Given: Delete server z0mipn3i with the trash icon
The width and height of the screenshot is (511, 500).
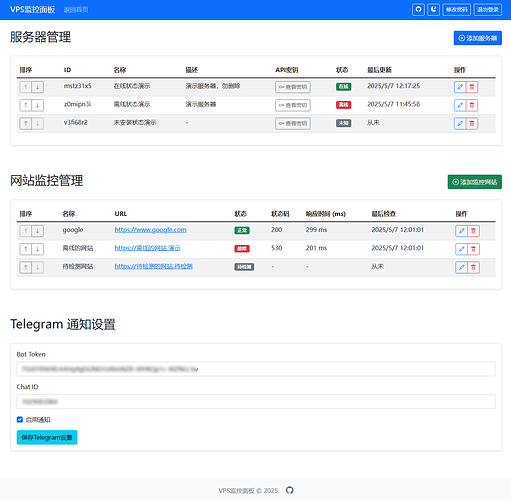Looking at the screenshot, I should coord(472,105).
